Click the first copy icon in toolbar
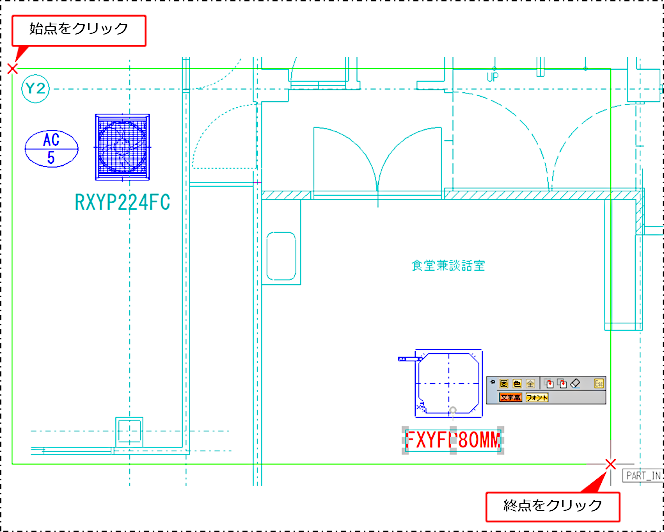664x532 pixels. pos(549,384)
